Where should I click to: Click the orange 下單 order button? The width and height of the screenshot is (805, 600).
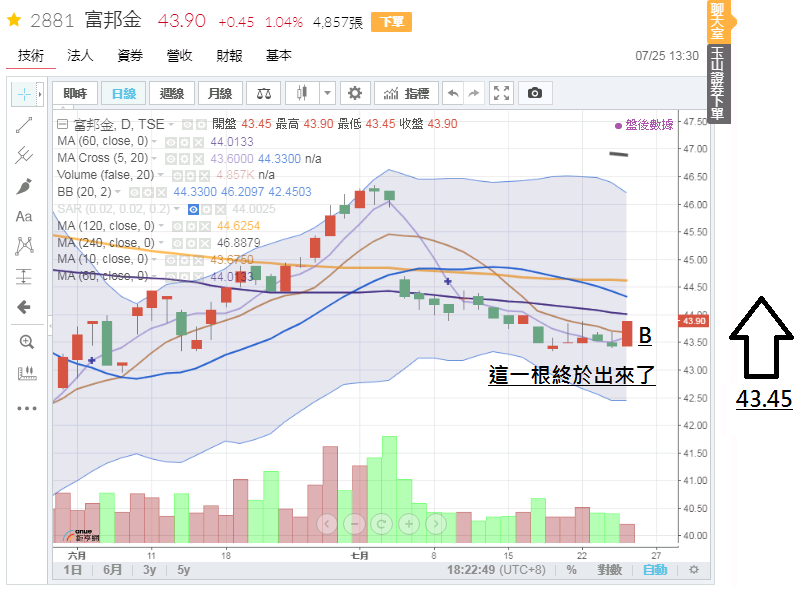click(x=391, y=22)
